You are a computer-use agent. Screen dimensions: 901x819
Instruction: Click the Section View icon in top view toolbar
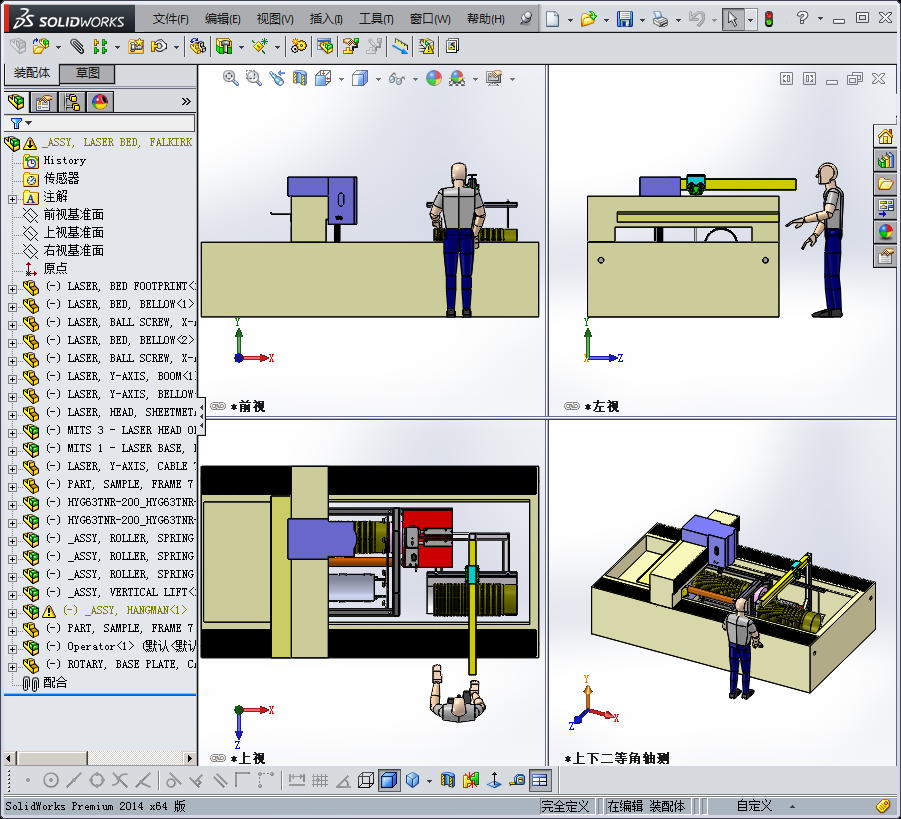tap(300, 78)
